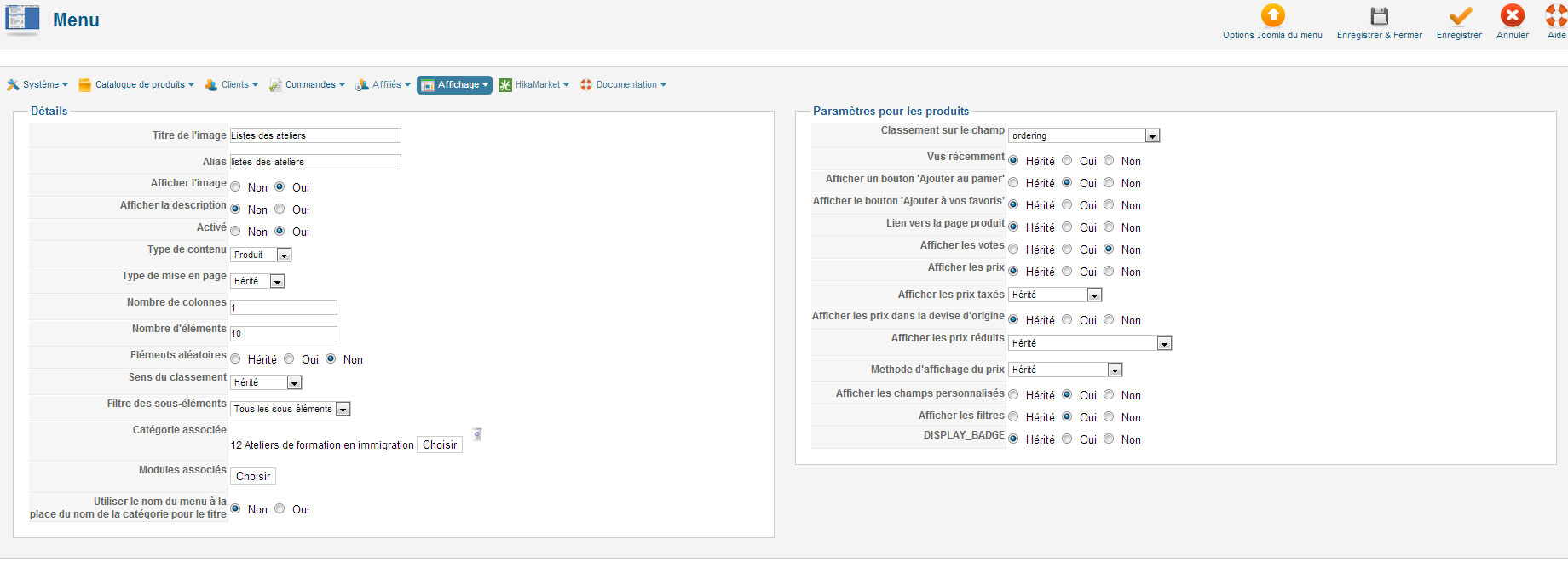1568x562 pixels.
Task: Click Choisir button for Modules associés
Action: click(253, 476)
